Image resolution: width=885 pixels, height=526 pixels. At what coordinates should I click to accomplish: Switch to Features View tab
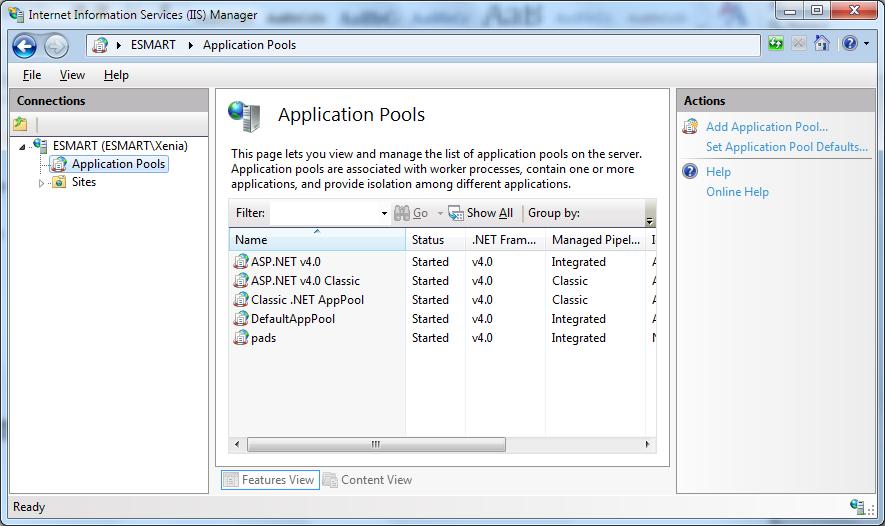click(x=270, y=480)
